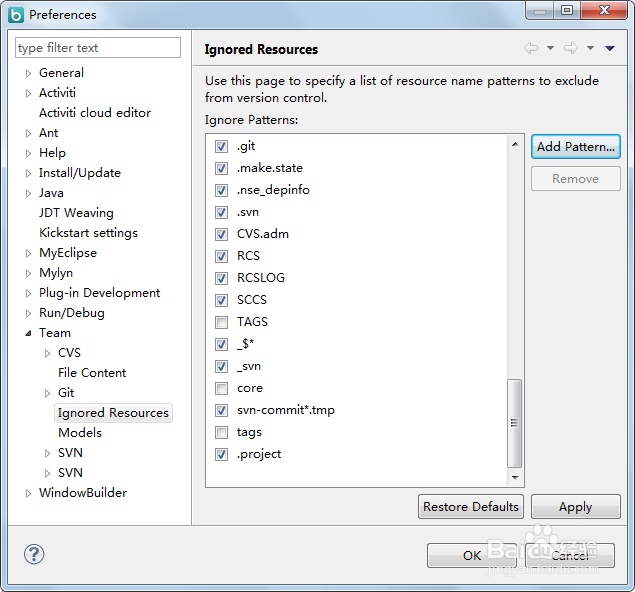Screen dimensions: 635x592
Task: Expand the Java preferences node
Action: (29, 193)
